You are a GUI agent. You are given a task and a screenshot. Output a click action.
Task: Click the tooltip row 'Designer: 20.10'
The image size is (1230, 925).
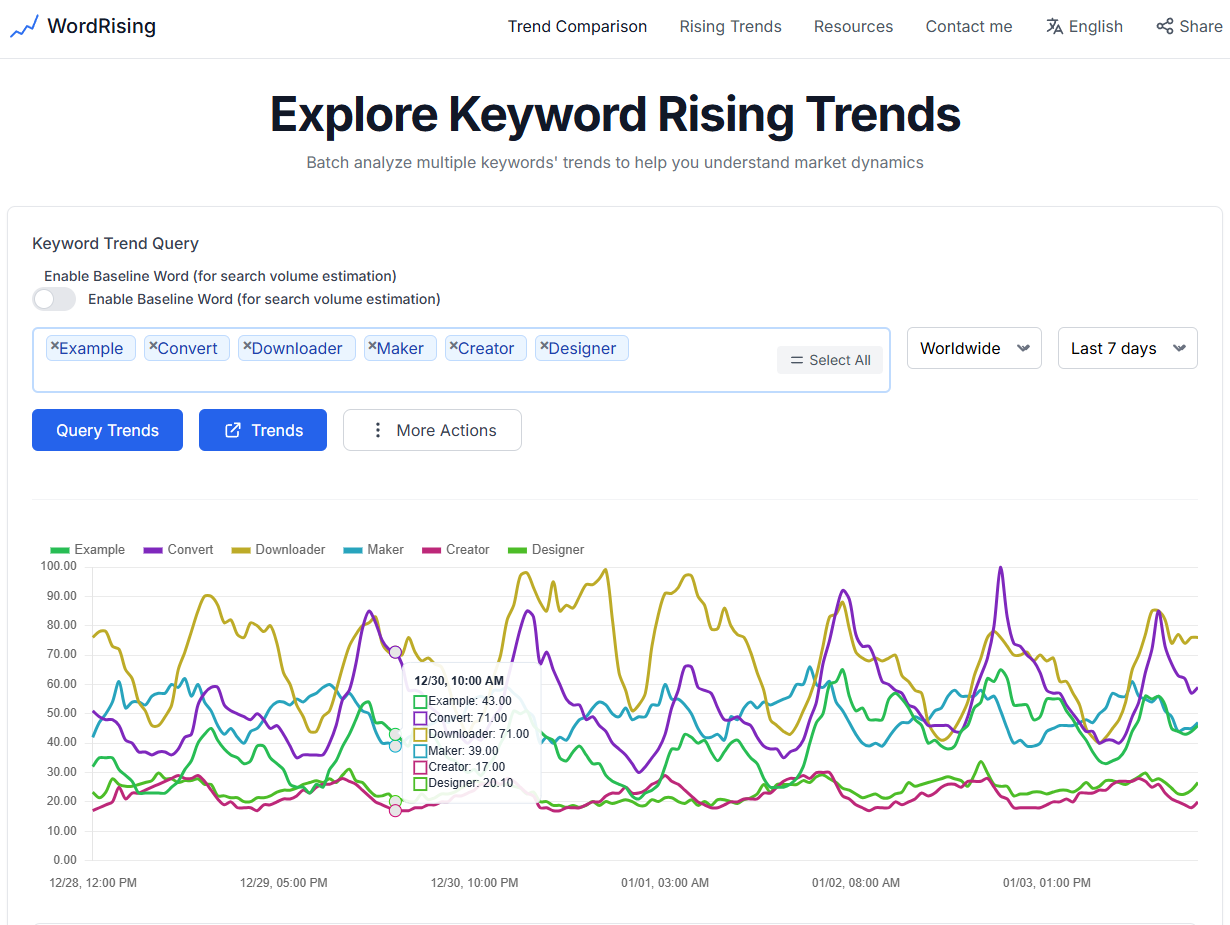(463, 783)
